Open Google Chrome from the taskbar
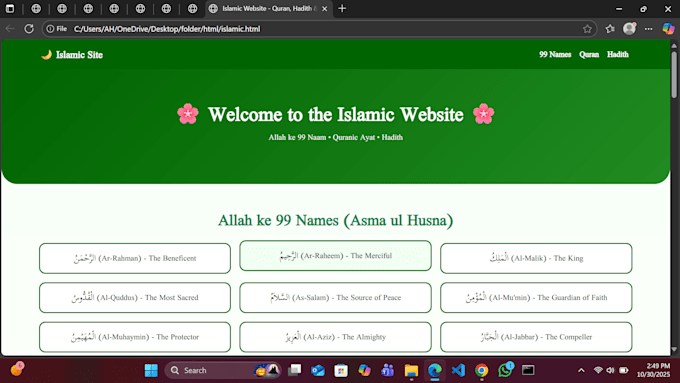The height and width of the screenshot is (383, 680). pyautogui.click(x=481, y=370)
